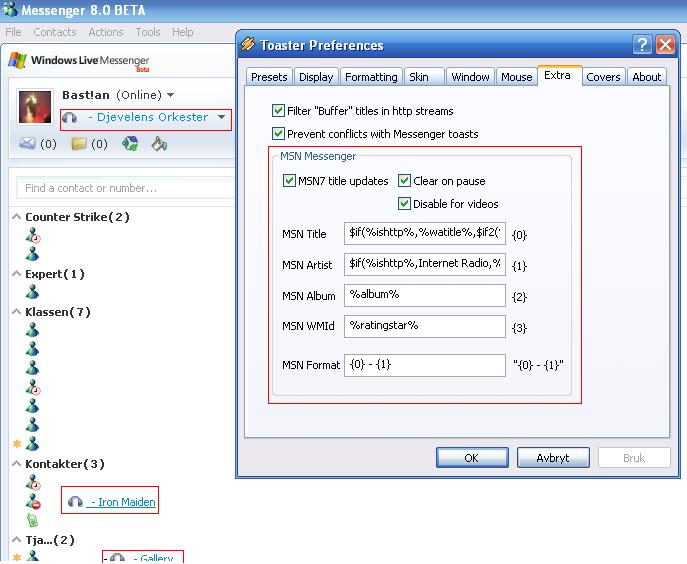
Task: Switch to the Mouse tab
Action: coord(517,77)
